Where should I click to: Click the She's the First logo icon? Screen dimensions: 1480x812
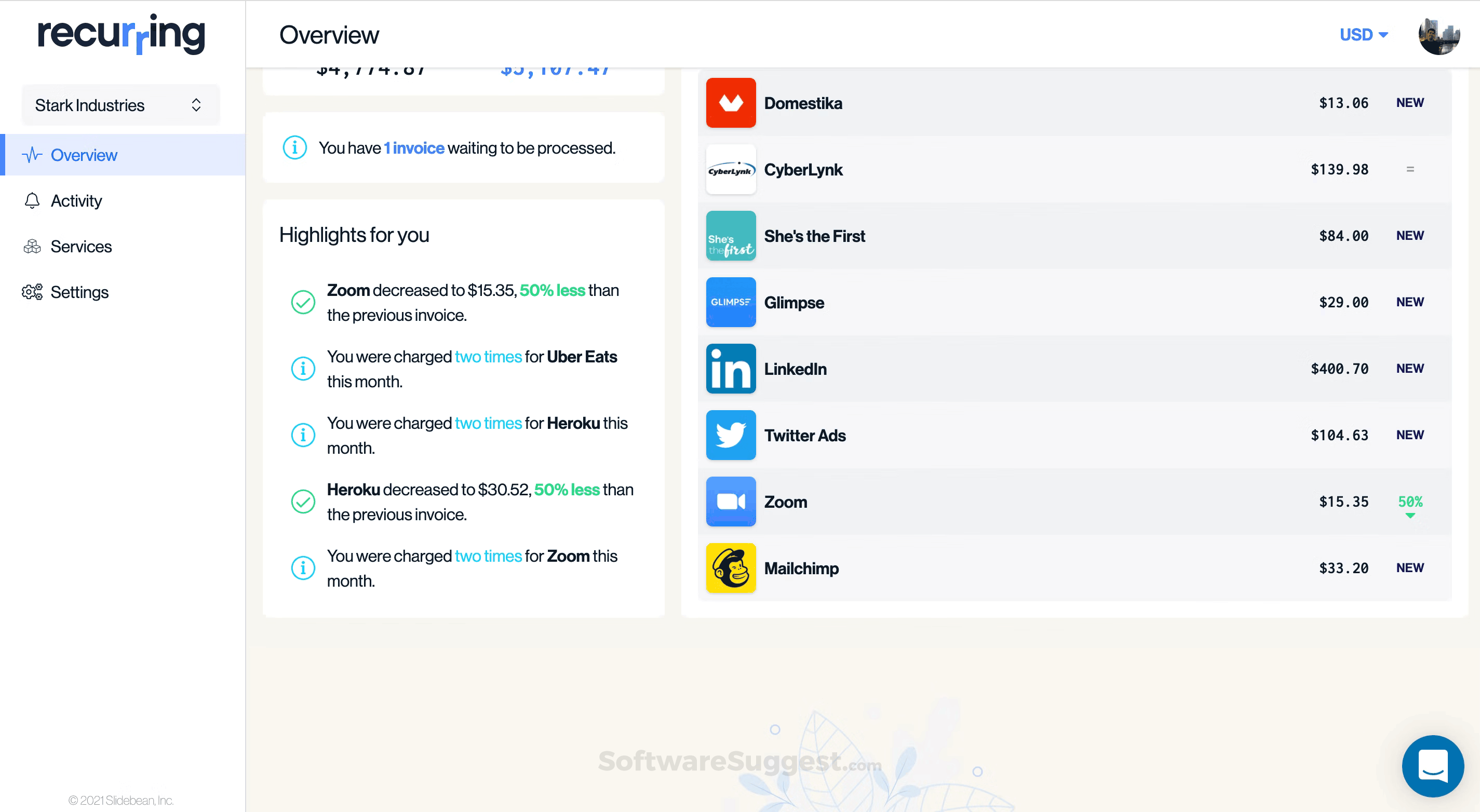(x=731, y=235)
